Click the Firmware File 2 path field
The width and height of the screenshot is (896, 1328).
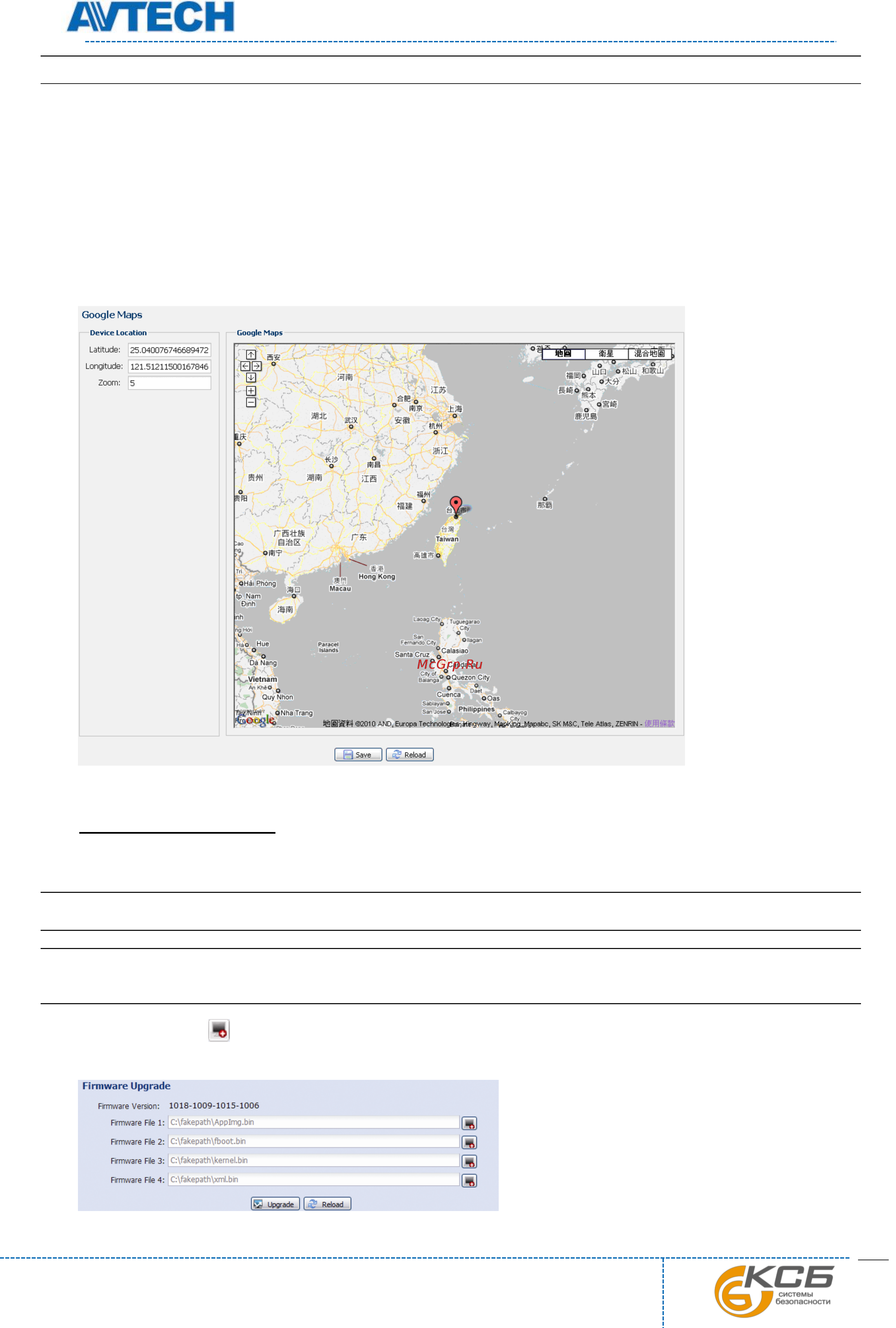pyautogui.click(x=313, y=1141)
